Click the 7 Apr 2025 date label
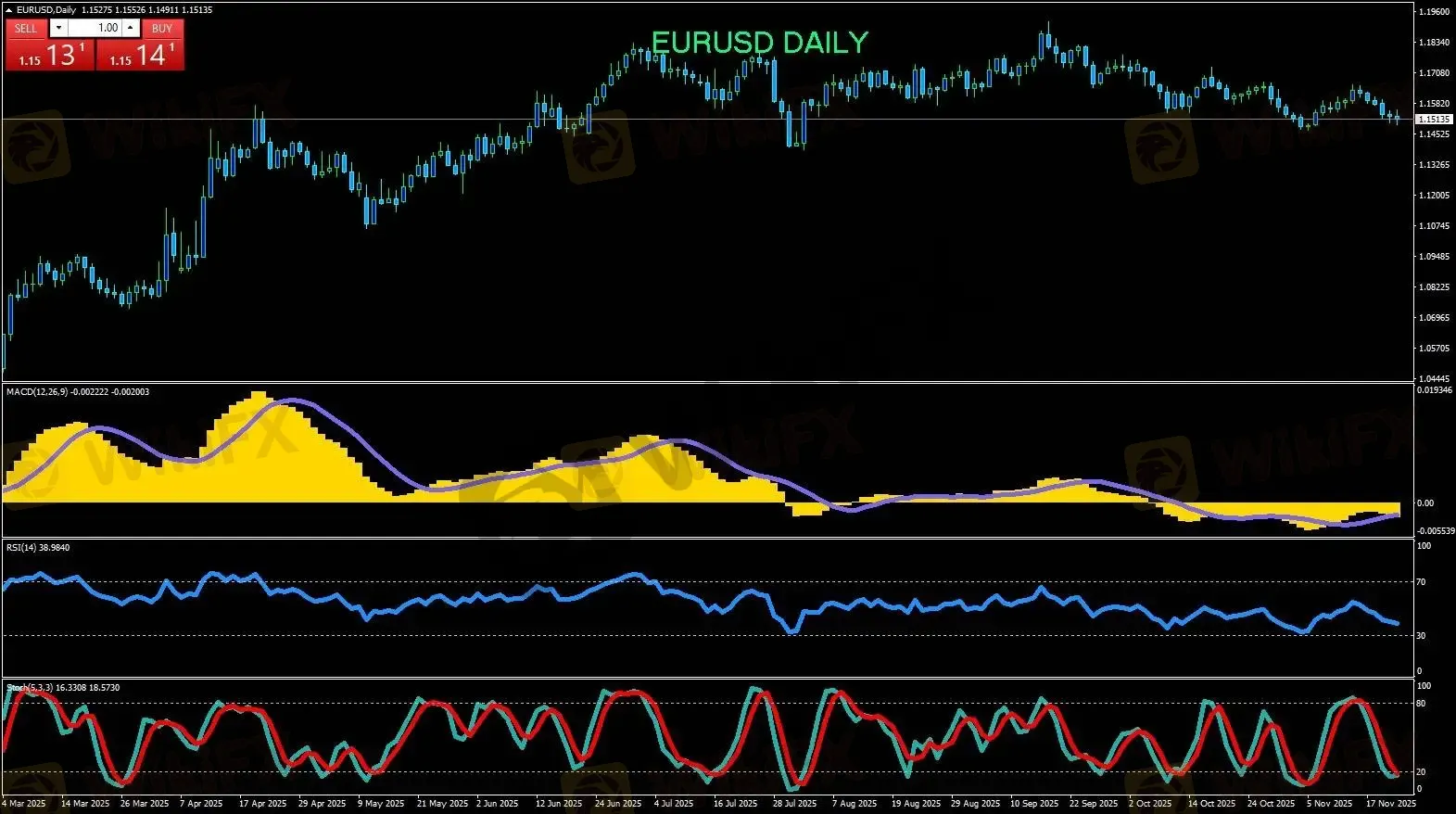This screenshot has height=814, width=1456. coord(201,804)
